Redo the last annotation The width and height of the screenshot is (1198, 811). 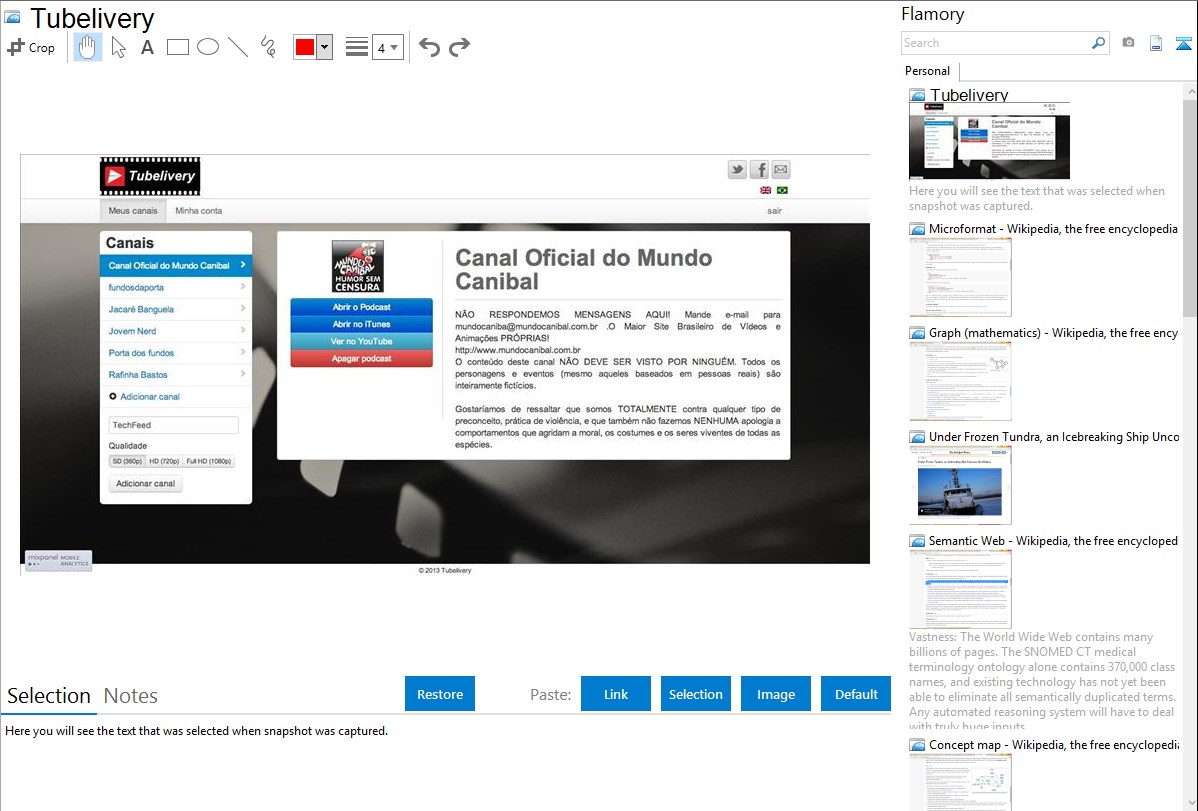459,47
